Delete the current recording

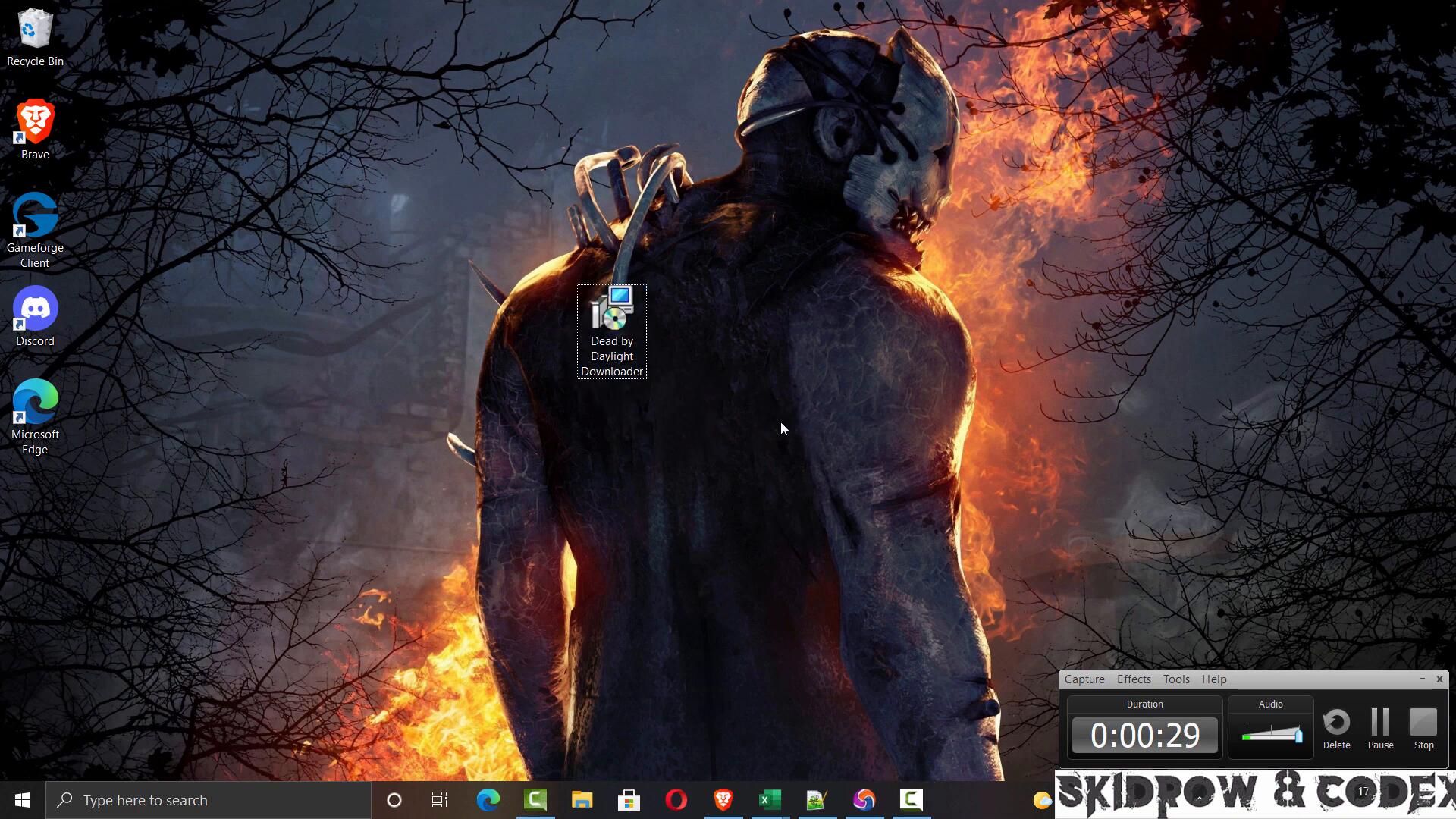[x=1336, y=726]
